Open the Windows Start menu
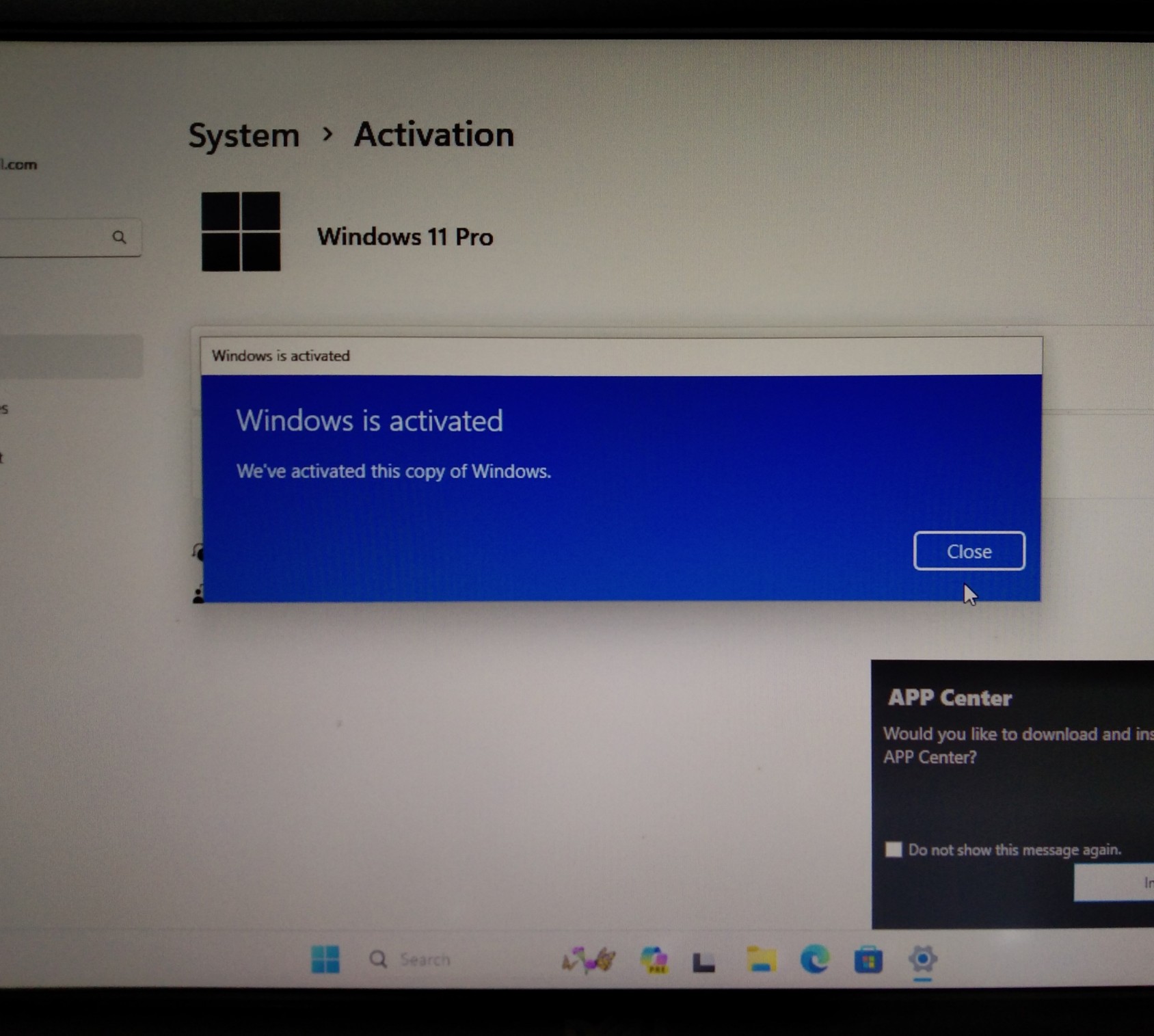Viewport: 1154px width, 1036px height. 325,959
